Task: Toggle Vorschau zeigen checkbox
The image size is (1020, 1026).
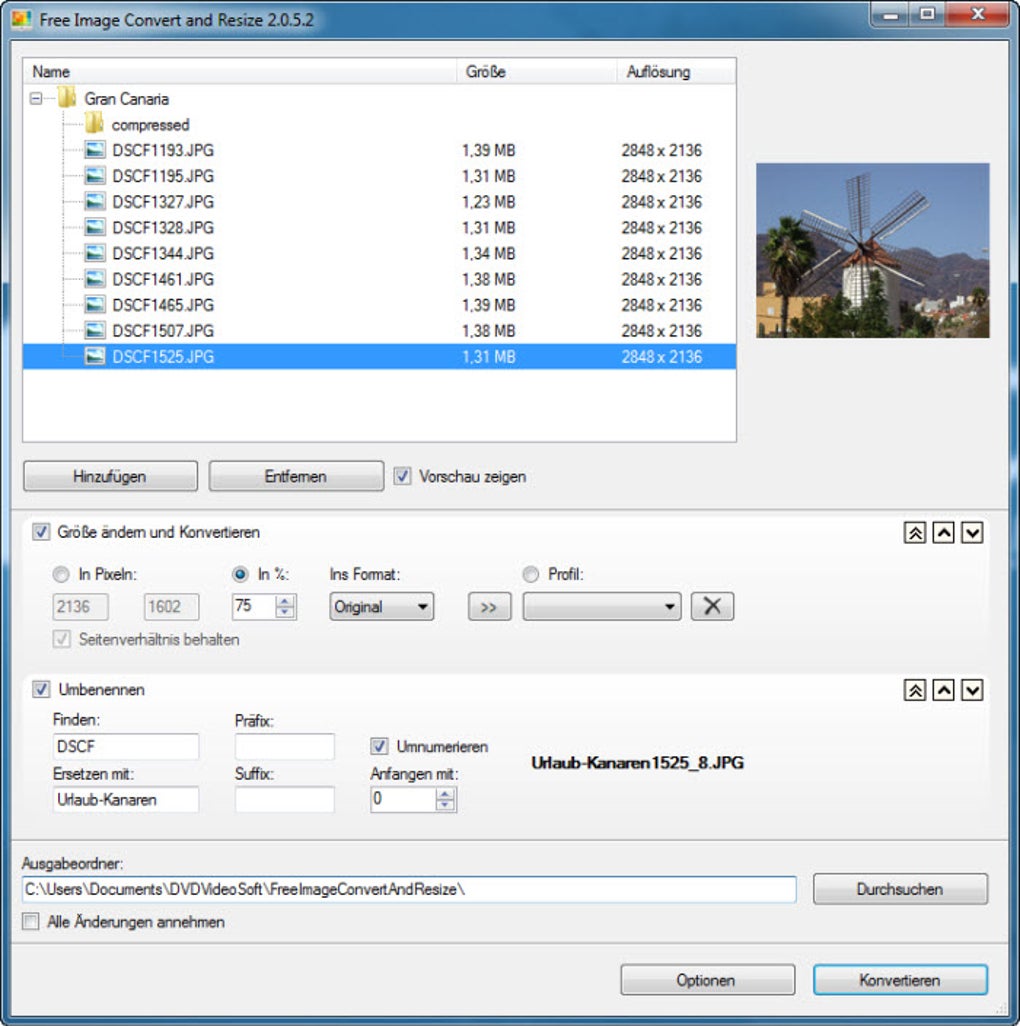Action: coord(402,476)
